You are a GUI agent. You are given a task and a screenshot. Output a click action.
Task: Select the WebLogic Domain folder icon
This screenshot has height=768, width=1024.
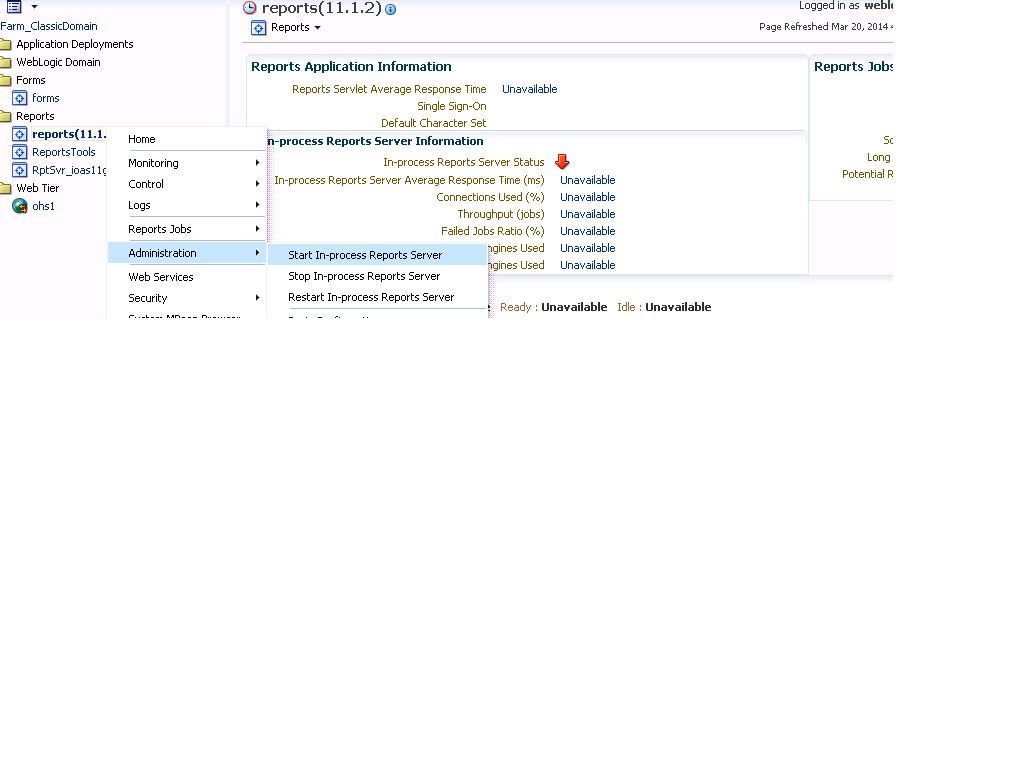pyautogui.click(x=6, y=63)
